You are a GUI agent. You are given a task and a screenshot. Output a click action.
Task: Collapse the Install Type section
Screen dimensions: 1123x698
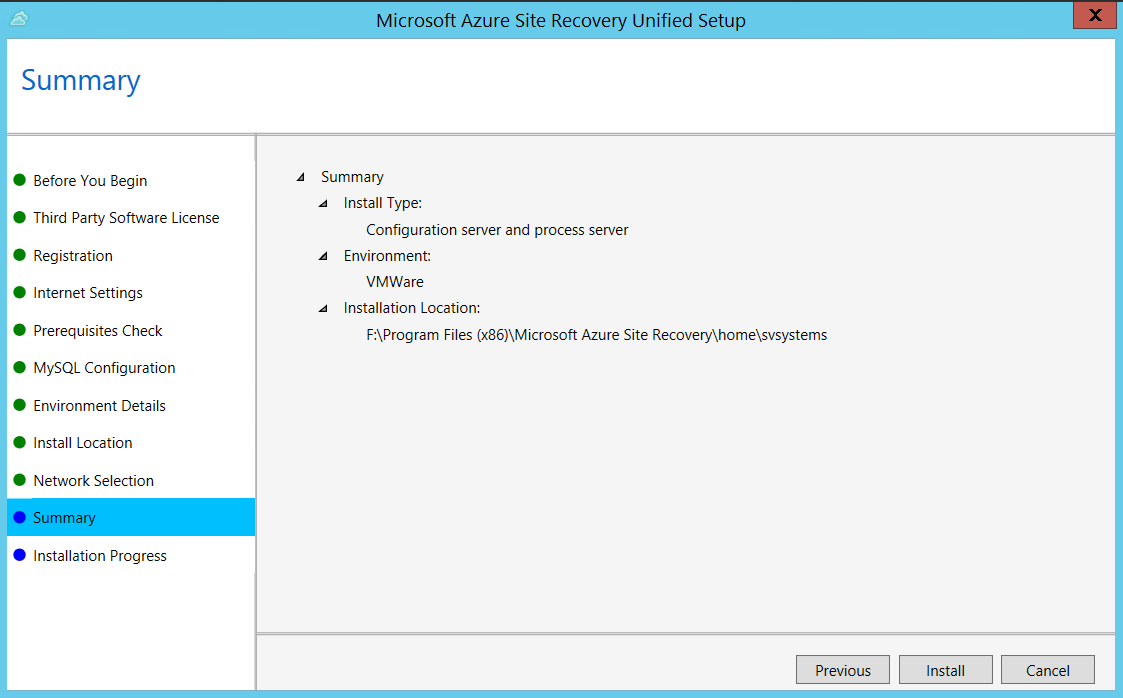(322, 203)
